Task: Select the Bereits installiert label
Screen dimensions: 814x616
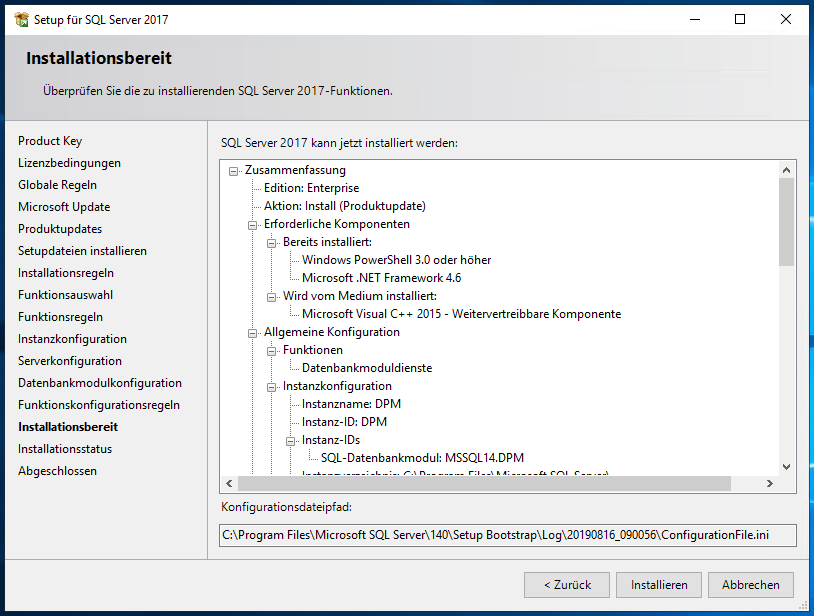Action: point(327,242)
